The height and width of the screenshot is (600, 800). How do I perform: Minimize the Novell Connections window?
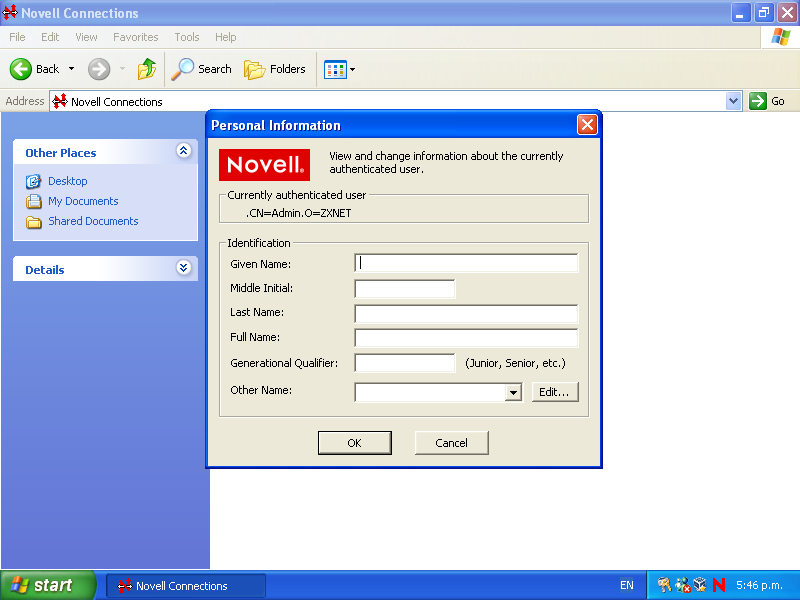click(x=741, y=13)
